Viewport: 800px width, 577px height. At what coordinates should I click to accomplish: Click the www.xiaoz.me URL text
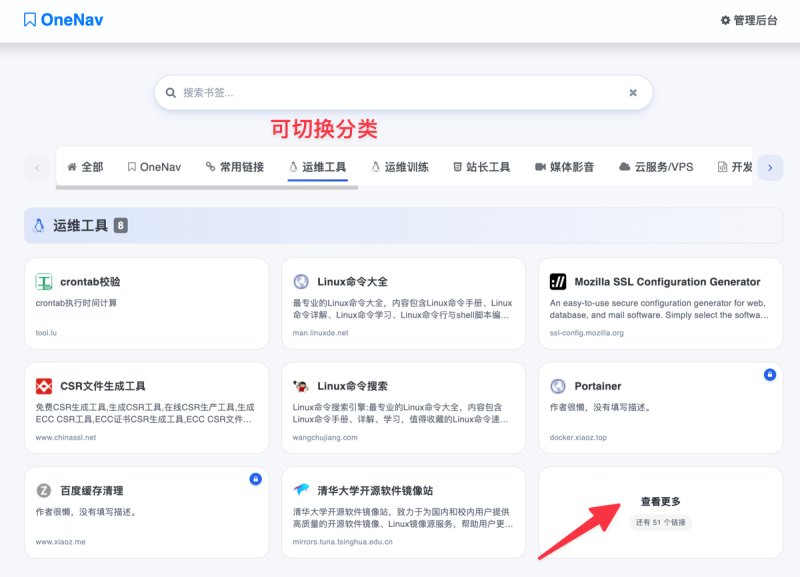pyautogui.click(x=61, y=542)
